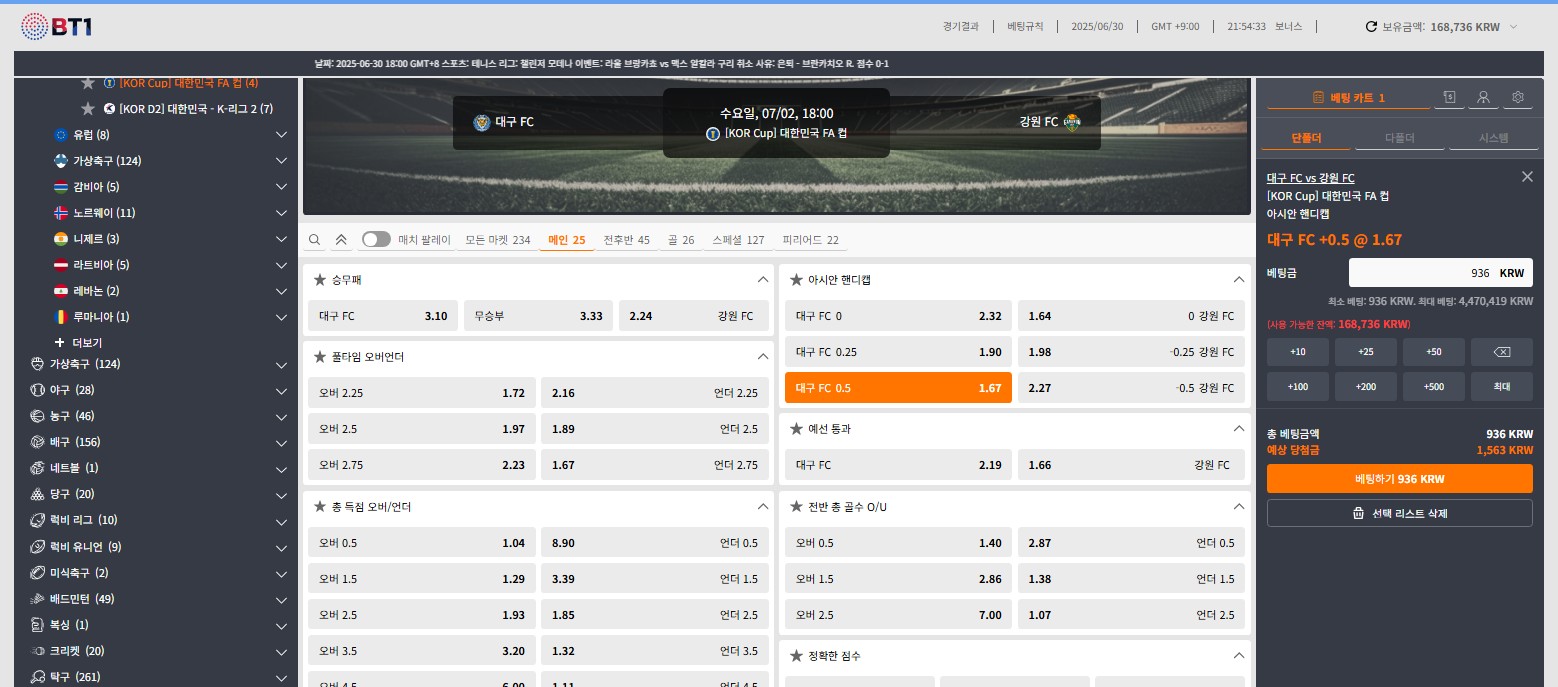
Task: Open the user account icon in bet panel
Action: (x=1483, y=97)
